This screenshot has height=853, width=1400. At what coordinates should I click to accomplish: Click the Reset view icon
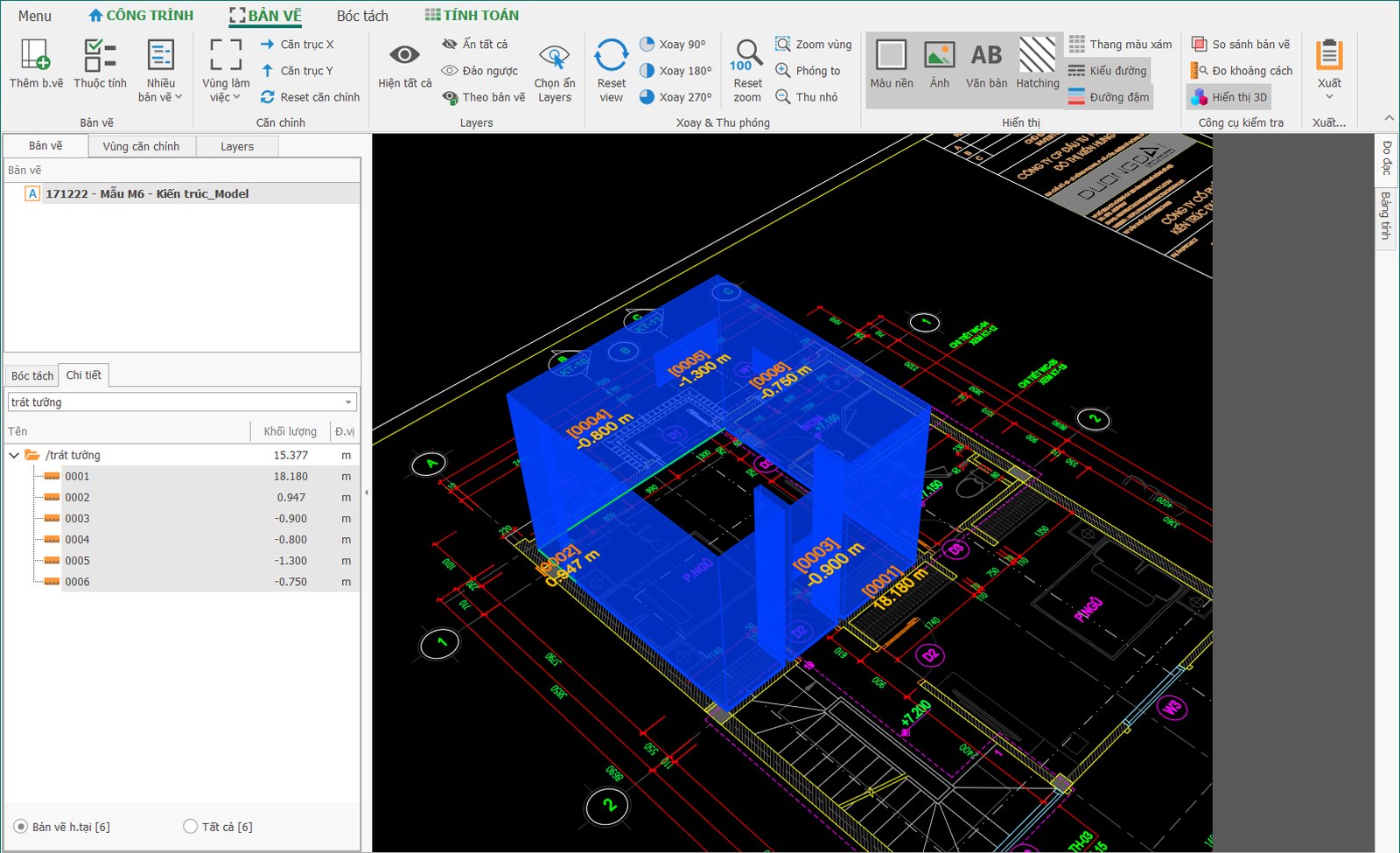[611, 55]
